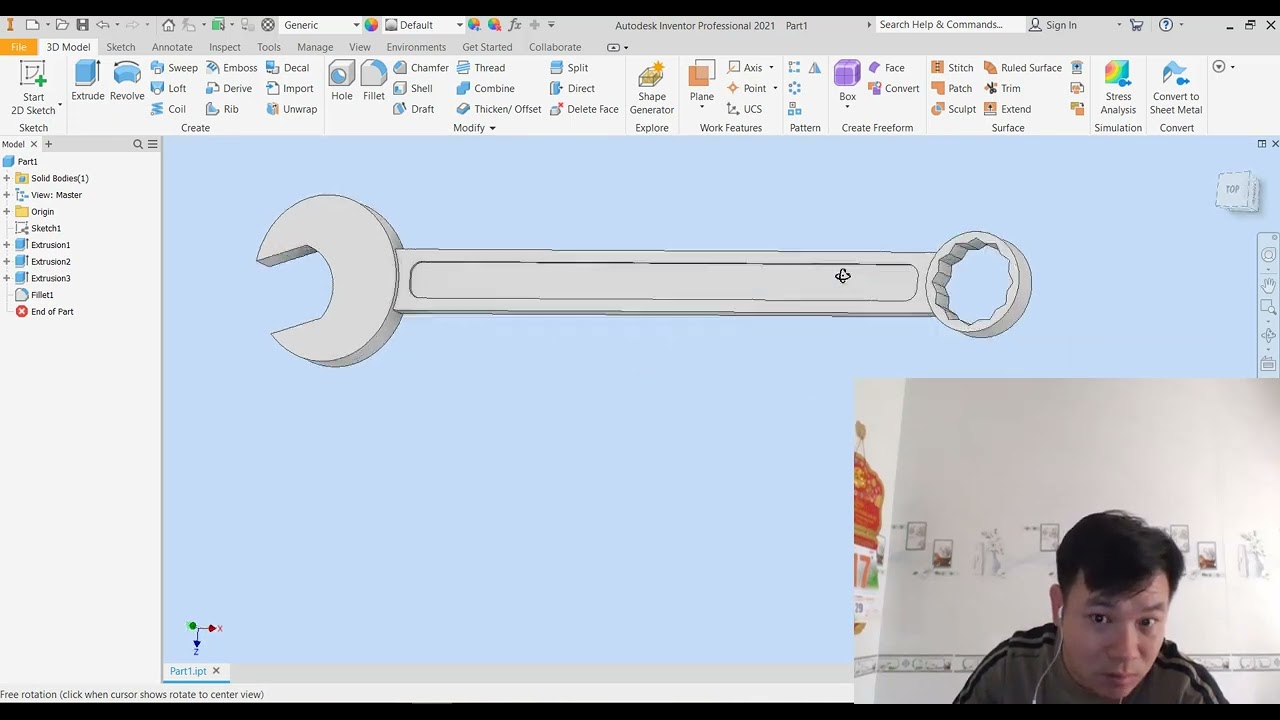Open the Collaborate tab
Viewport: 1280px width, 720px height.
point(555,47)
